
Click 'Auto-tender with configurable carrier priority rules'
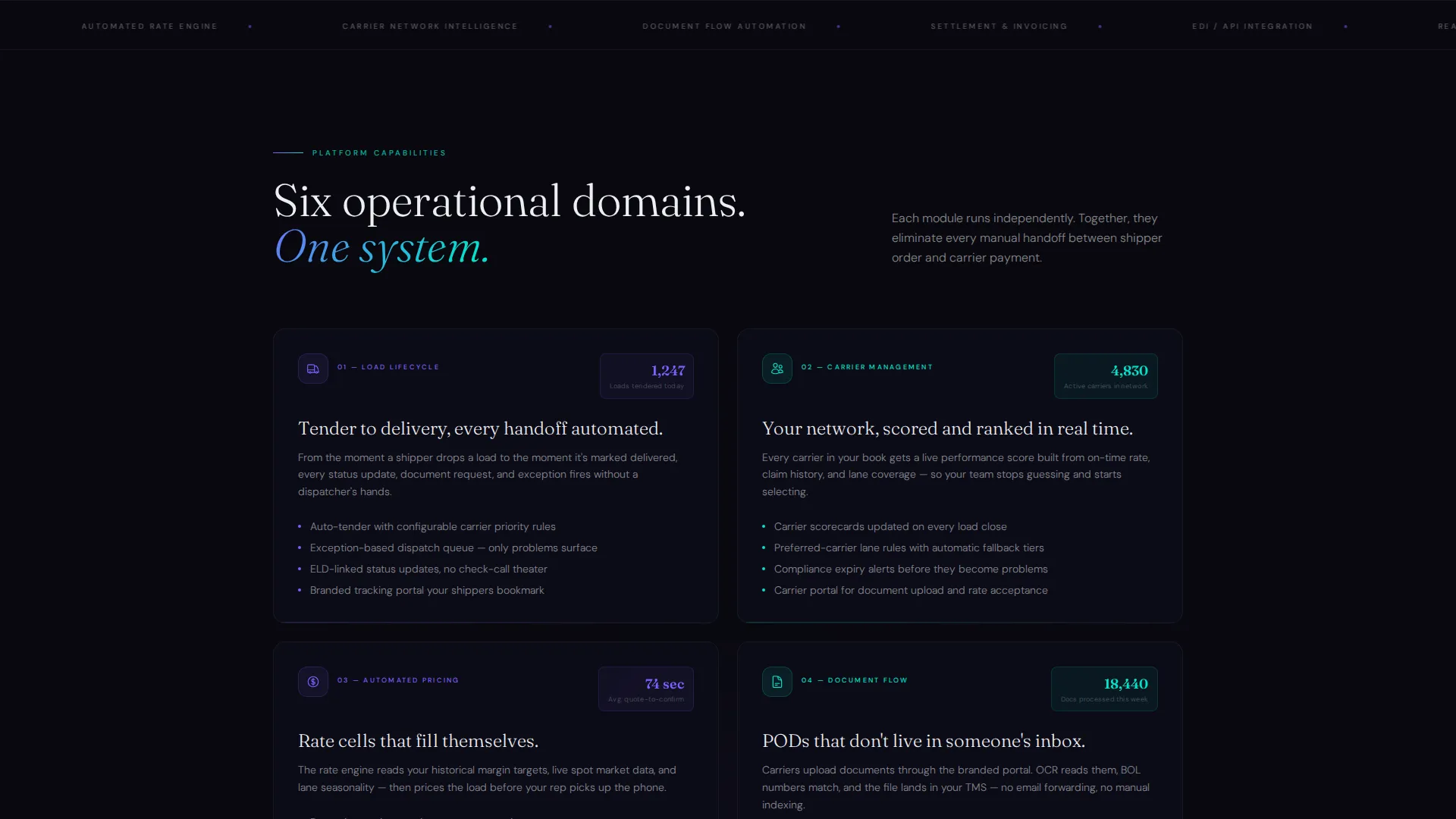pyautogui.click(x=433, y=527)
